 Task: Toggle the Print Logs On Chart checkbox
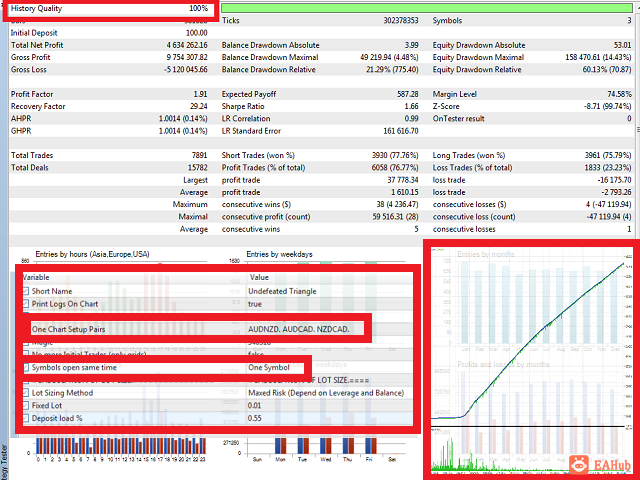(26, 304)
